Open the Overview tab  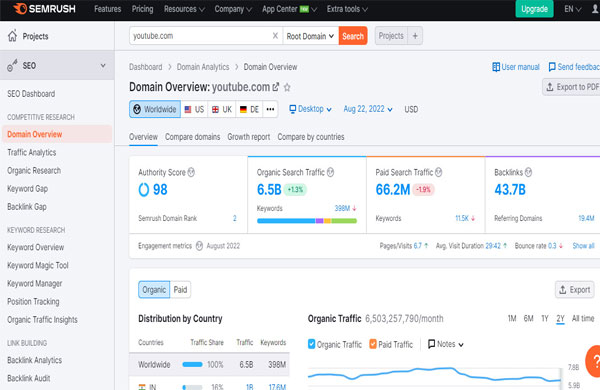tap(143, 137)
